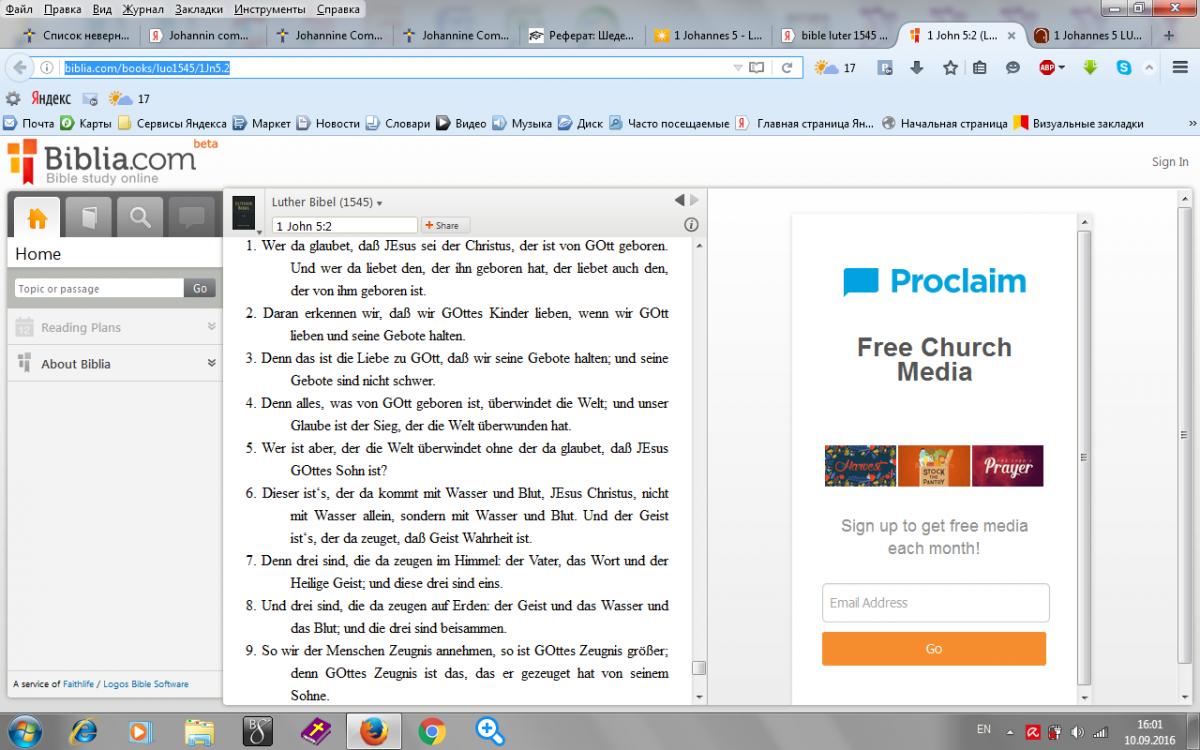Click the Sign In link
The image size is (1200, 750).
pos(1169,162)
